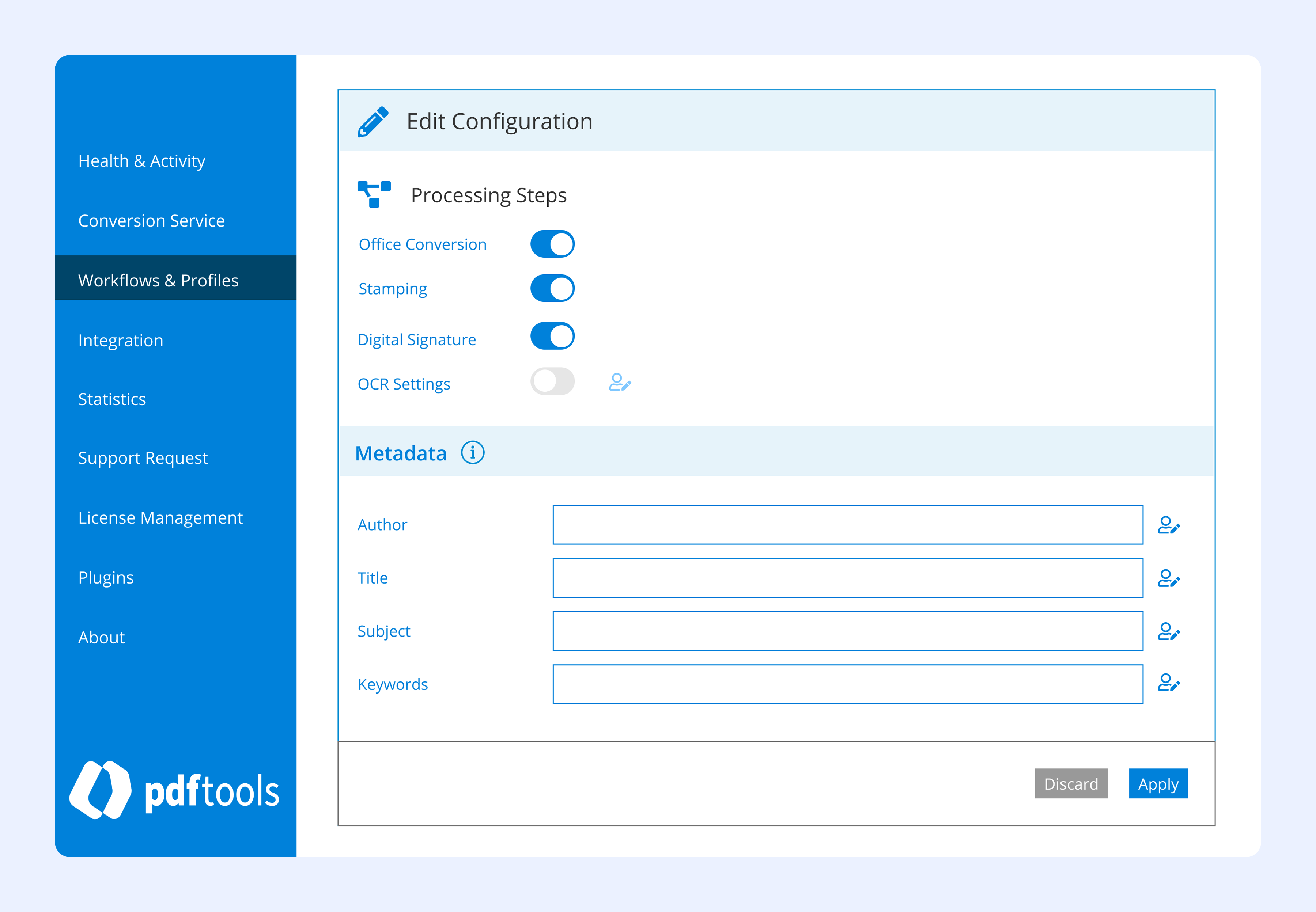Disable the Office Conversion toggle
1316x912 pixels.
click(552, 243)
